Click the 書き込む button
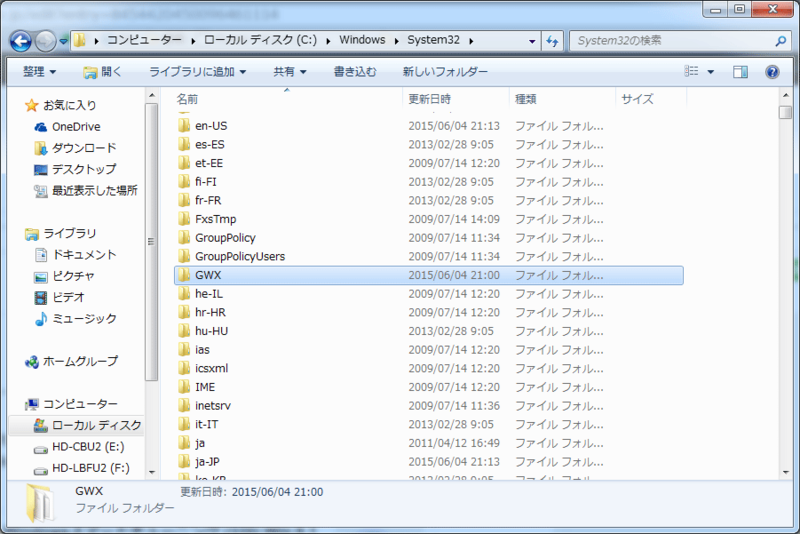 [x=355, y=72]
